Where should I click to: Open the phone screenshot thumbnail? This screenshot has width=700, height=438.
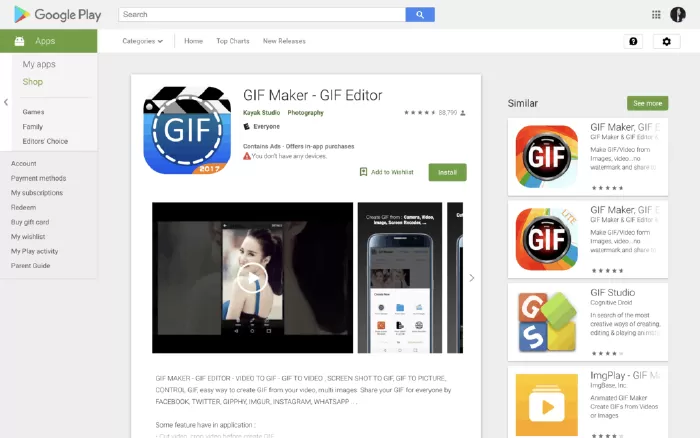[400, 278]
